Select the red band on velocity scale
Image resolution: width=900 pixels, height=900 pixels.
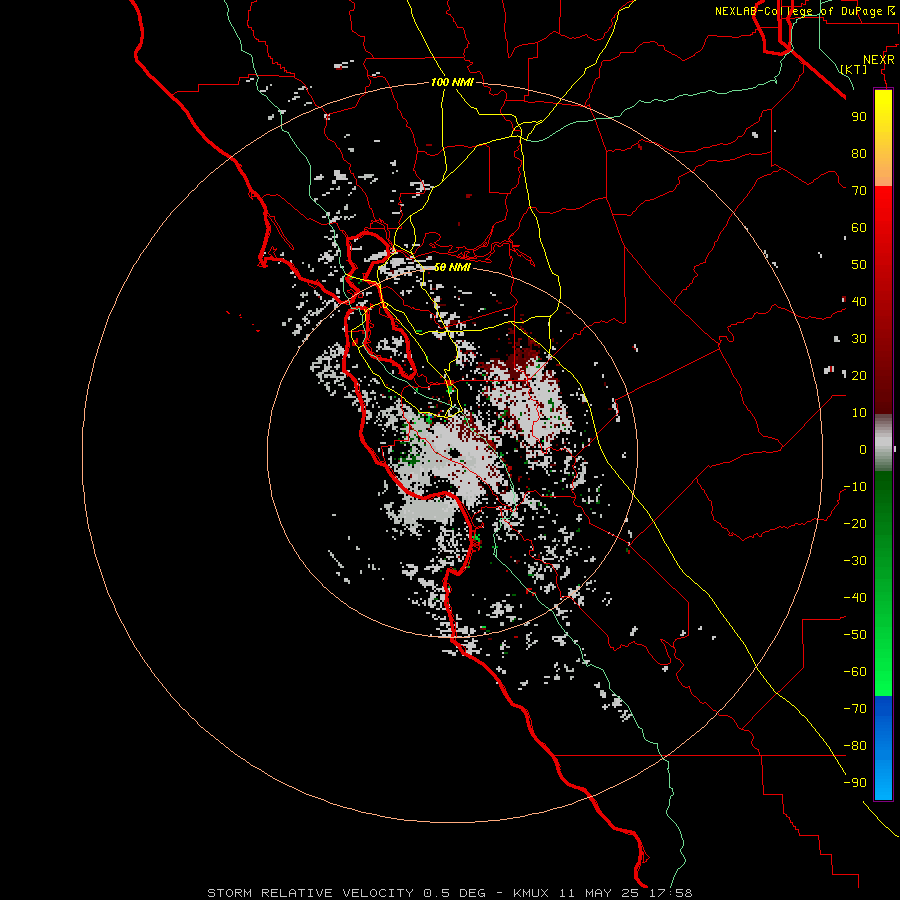pyautogui.click(x=883, y=300)
